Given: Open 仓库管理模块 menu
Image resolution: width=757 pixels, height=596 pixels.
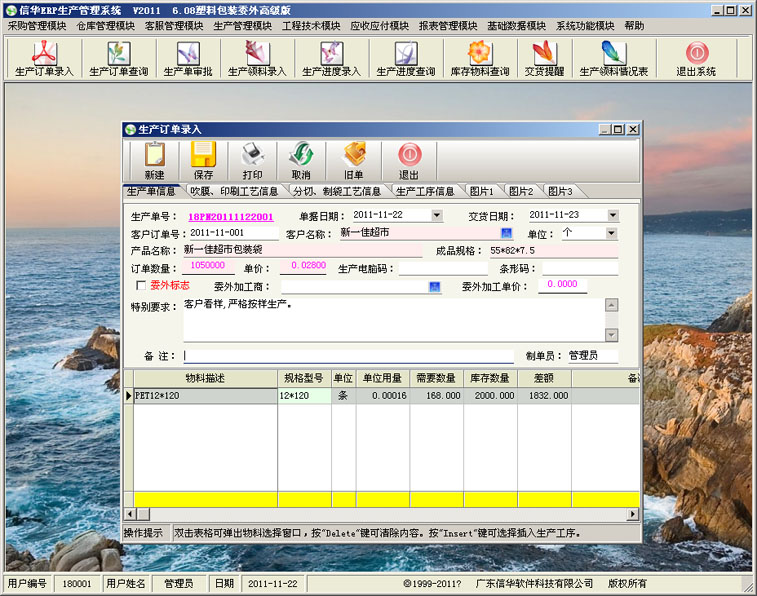Looking at the screenshot, I should 106,26.
